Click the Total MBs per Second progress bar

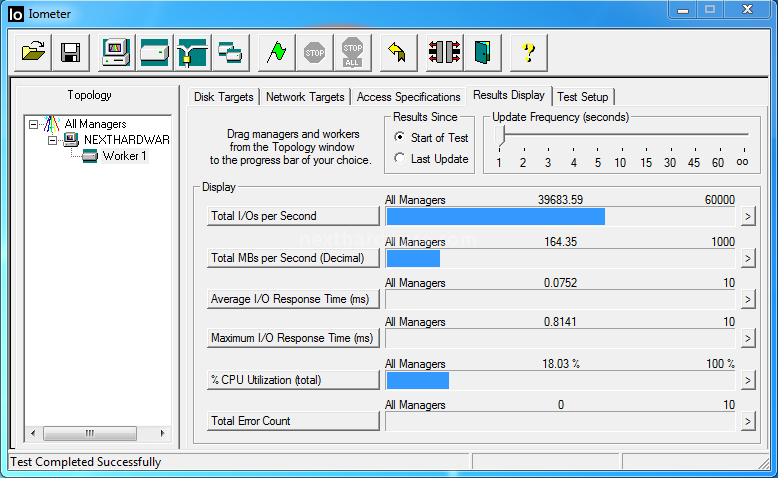click(560, 258)
